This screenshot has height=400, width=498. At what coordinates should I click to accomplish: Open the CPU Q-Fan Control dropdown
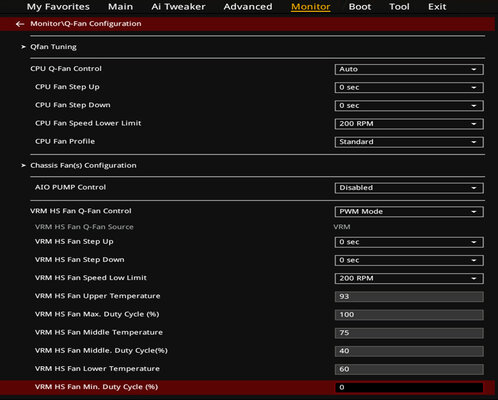[409, 69]
